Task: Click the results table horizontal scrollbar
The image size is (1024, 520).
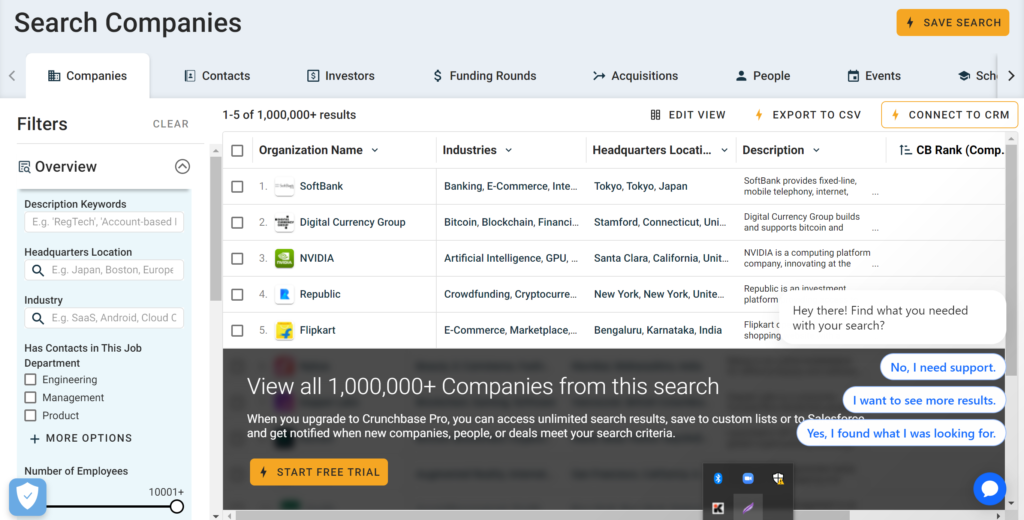Action: coord(542,515)
